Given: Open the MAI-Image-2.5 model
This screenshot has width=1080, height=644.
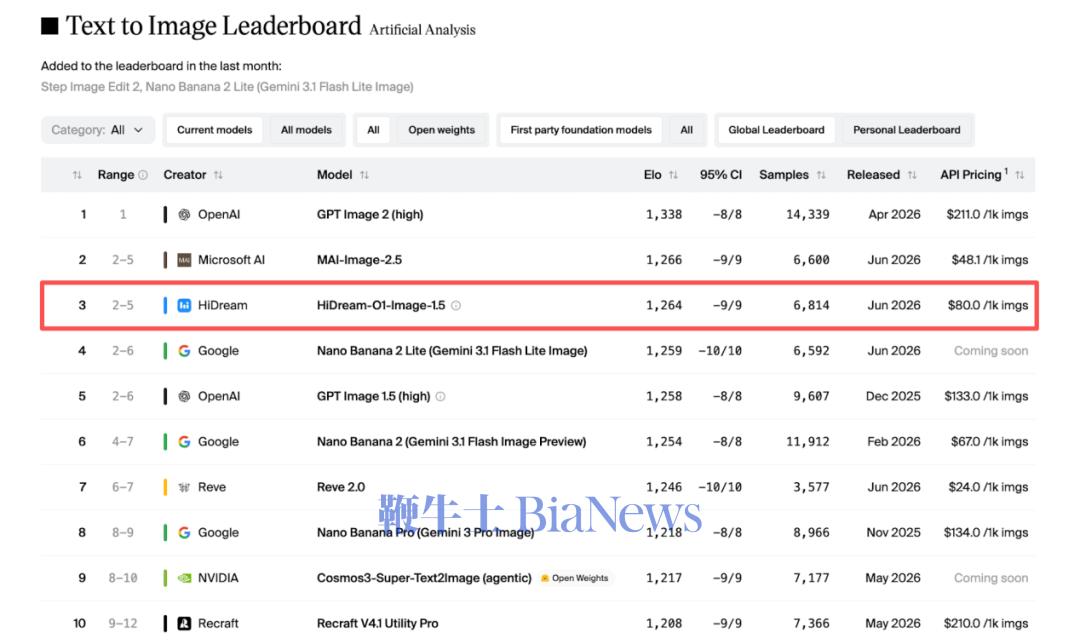Looking at the screenshot, I should (x=359, y=260).
